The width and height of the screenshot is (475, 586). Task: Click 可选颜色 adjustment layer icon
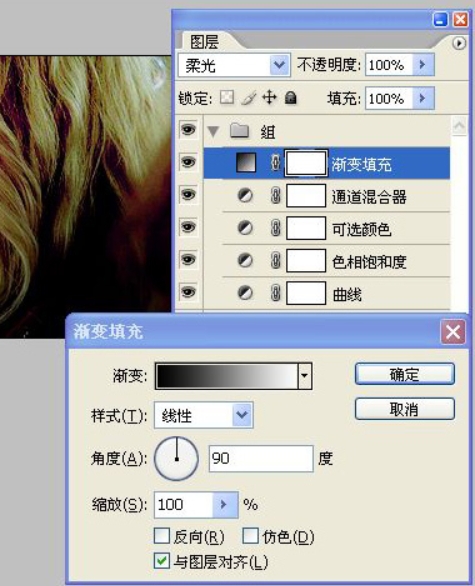(245, 228)
